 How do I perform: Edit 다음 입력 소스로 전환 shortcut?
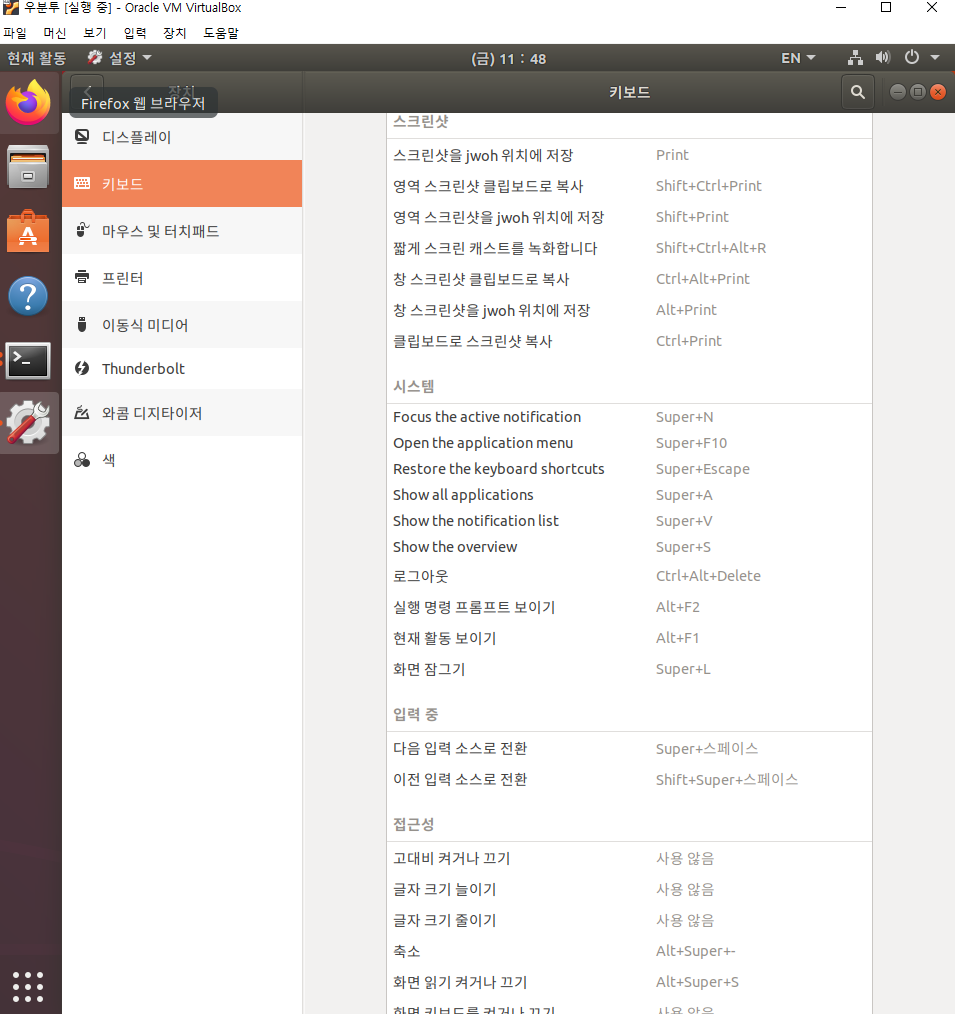(x=629, y=748)
